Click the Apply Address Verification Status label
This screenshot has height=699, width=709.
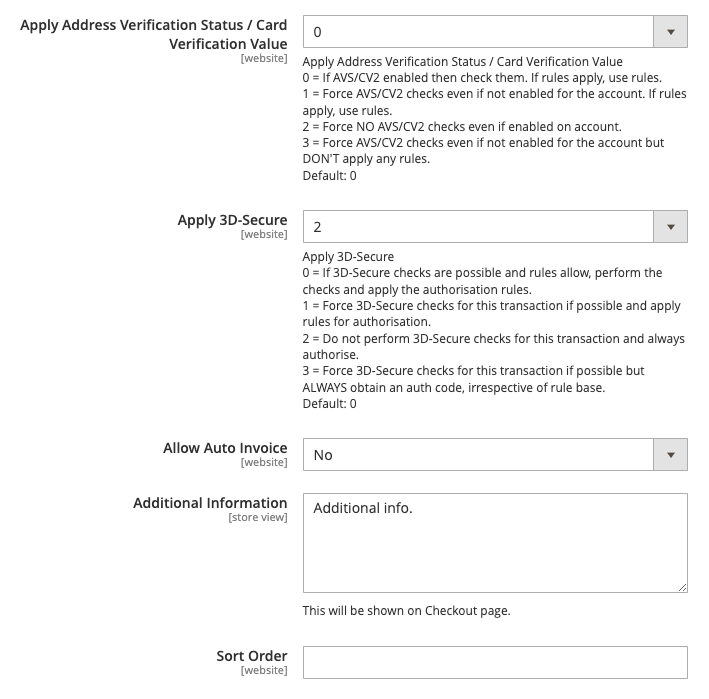pyautogui.click(x=154, y=34)
